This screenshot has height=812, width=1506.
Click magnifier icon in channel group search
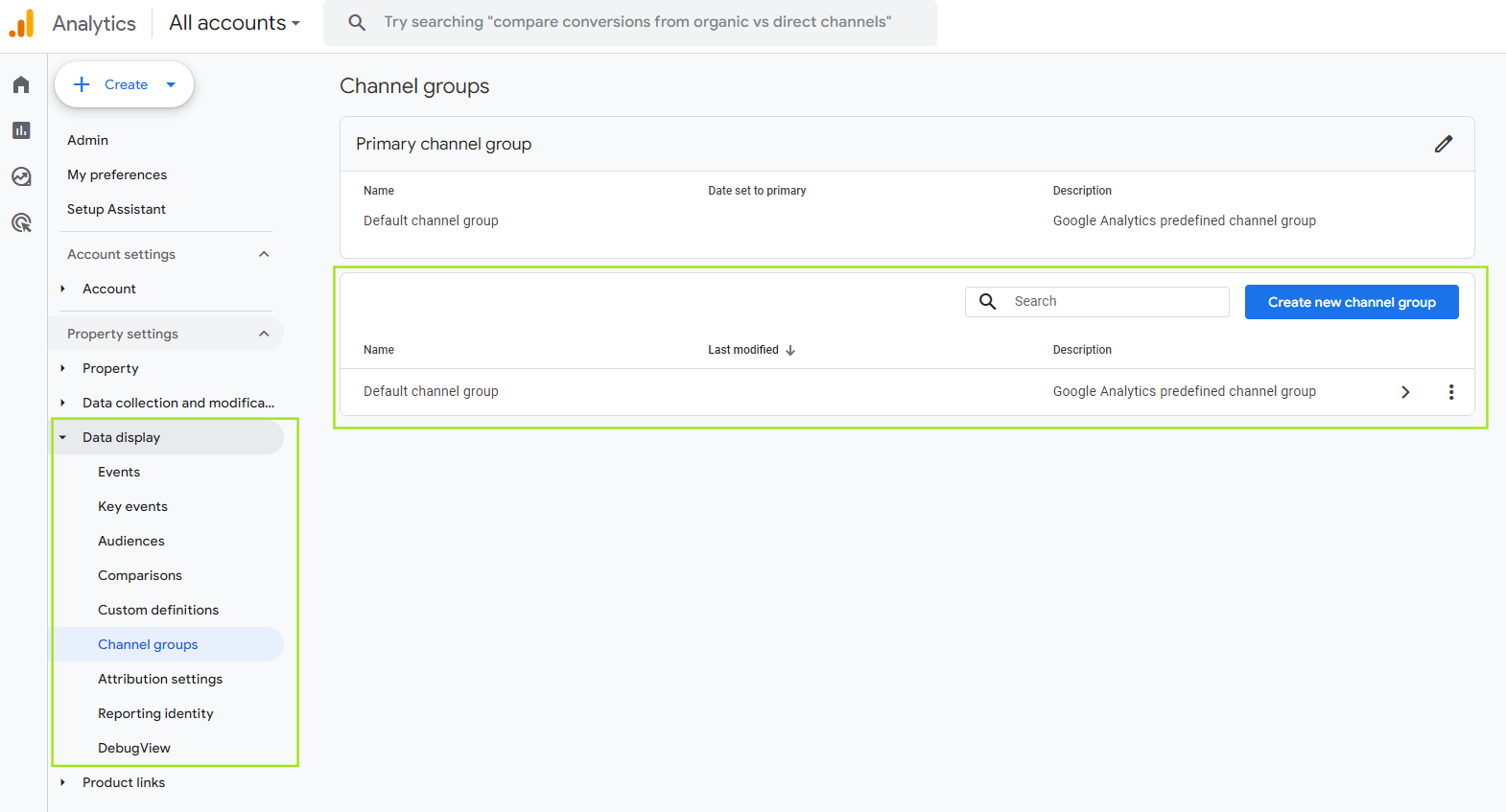[987, 301]
